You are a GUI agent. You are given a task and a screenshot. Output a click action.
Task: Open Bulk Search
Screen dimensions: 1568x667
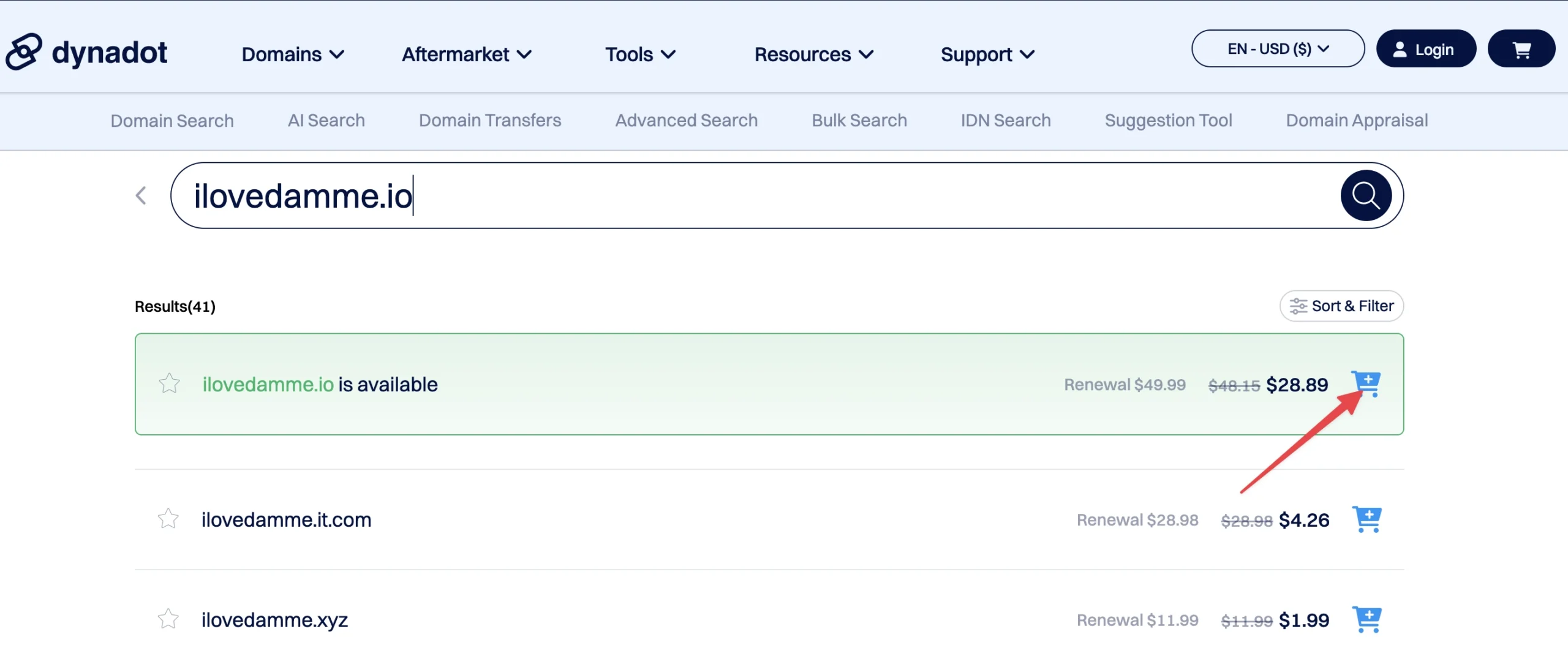coord(859,121)
